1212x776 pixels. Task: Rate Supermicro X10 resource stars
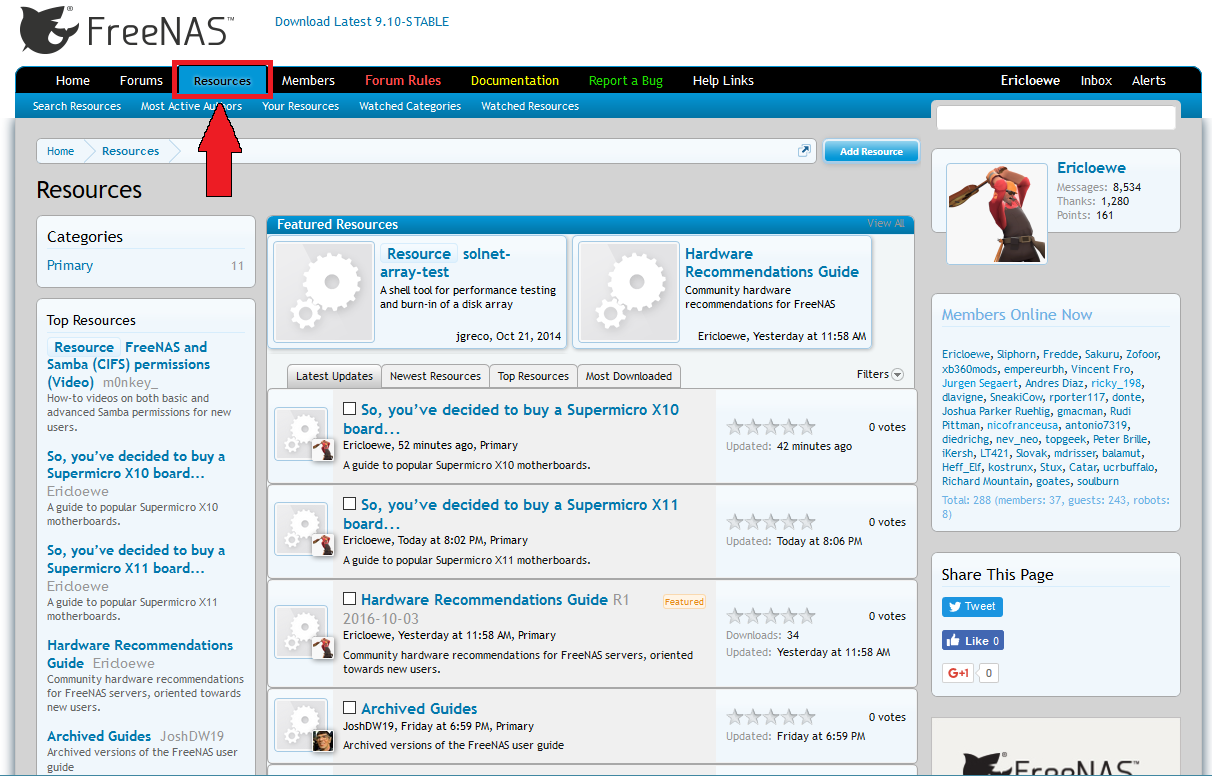[x=771, y=427]
